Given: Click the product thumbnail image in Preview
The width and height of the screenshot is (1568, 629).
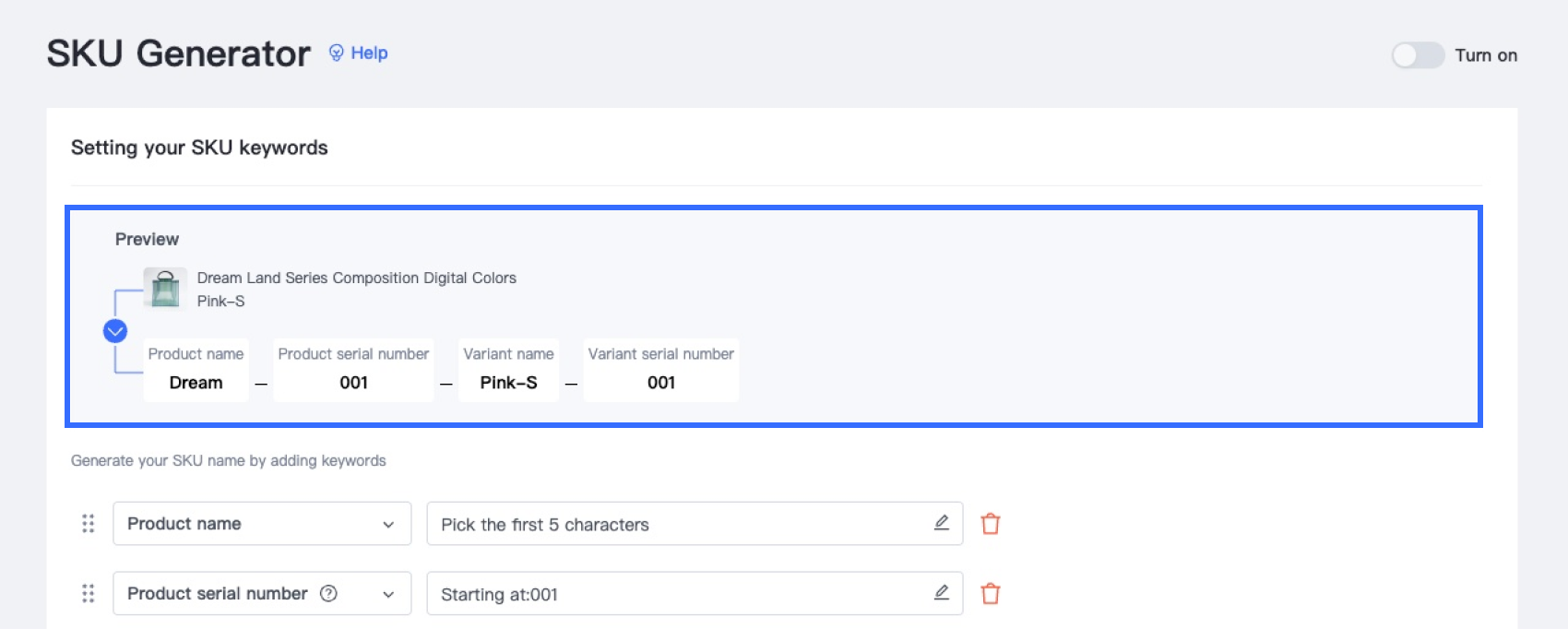Looking at the screenshot, I should tap(165, 289).
